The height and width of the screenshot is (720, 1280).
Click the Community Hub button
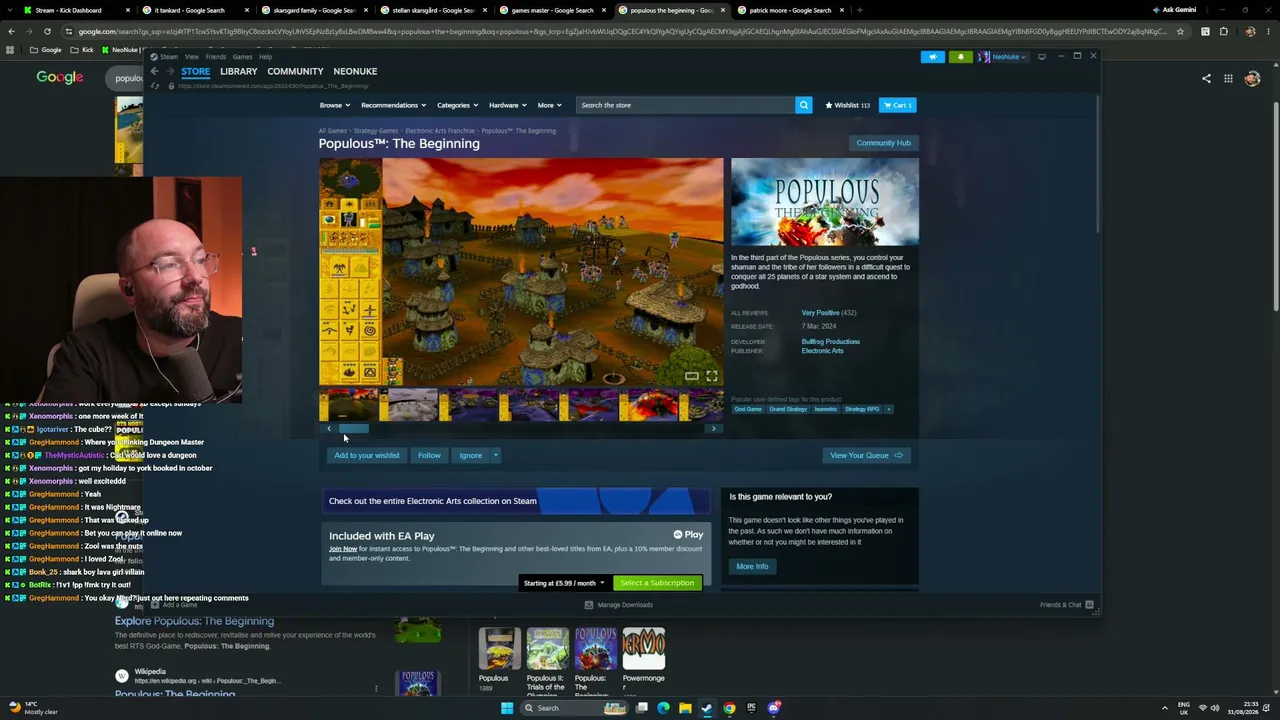884,143
